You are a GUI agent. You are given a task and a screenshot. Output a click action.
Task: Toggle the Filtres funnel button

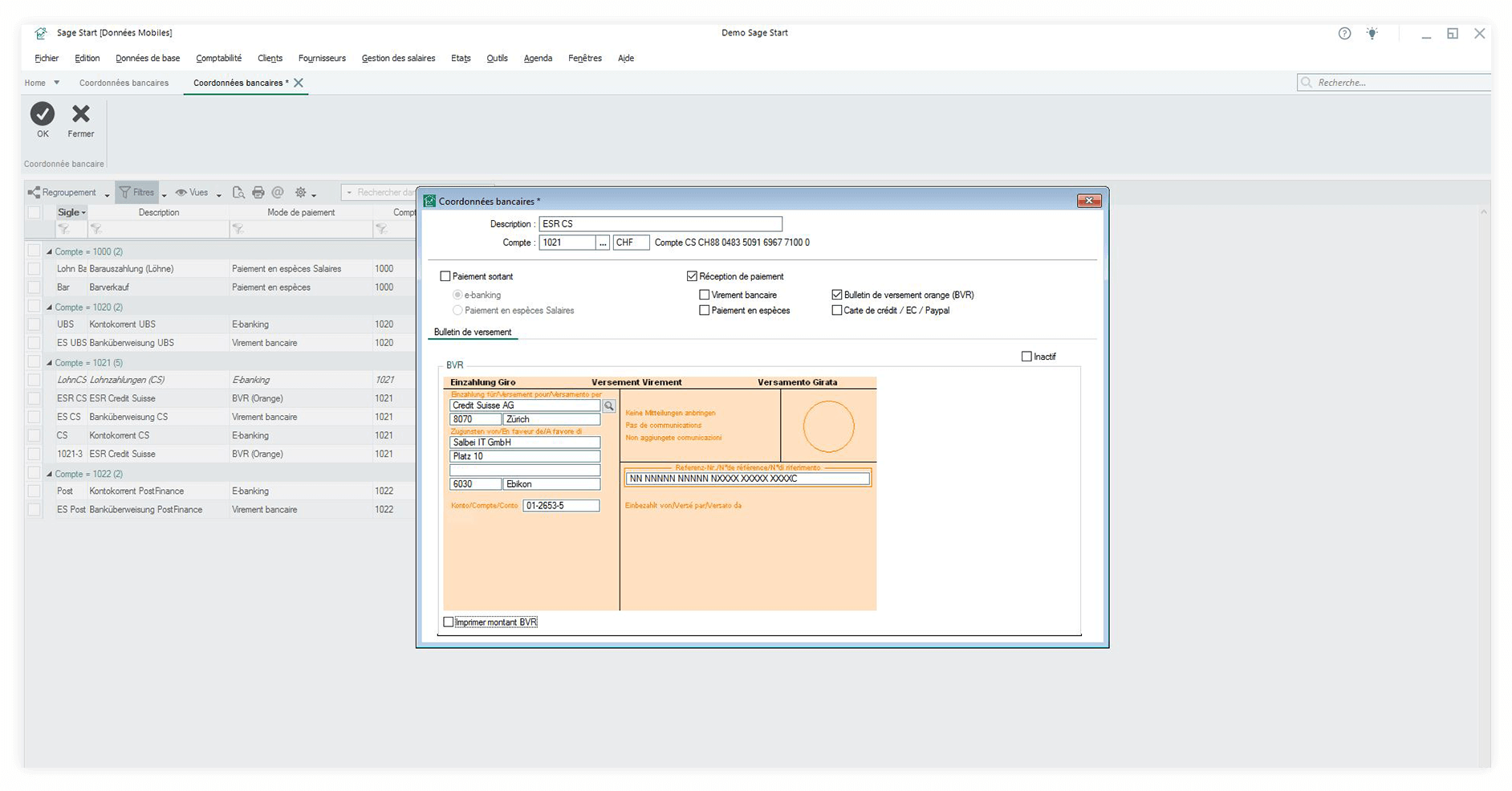137,193
